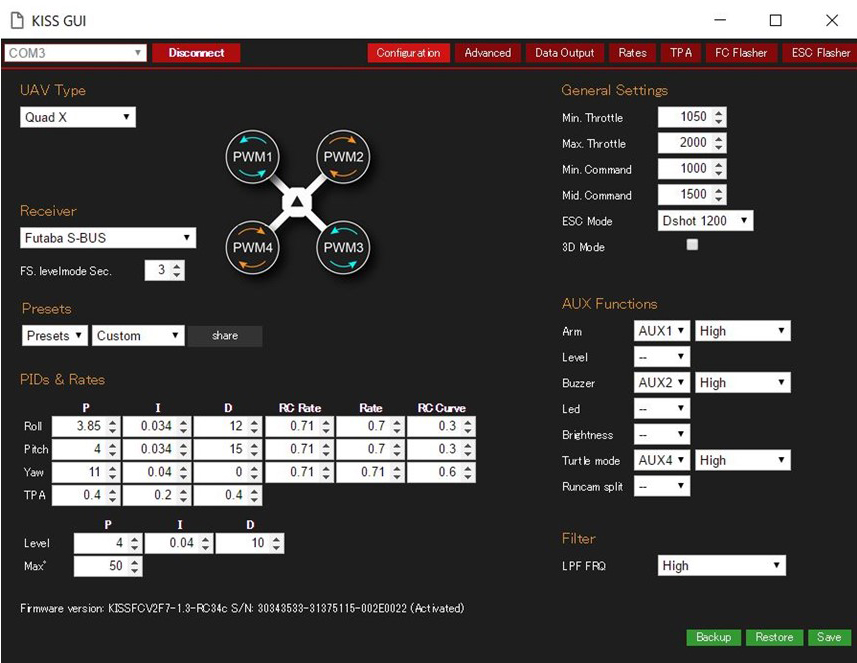Click the Pitch Rate field
This screenshot has width=857, height=663.
370,449
